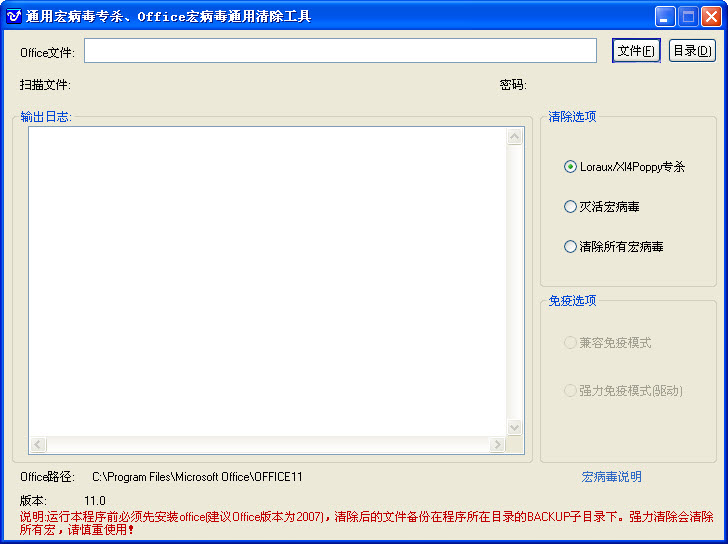The height and width of the screenshot is (544, 728).
Task: Click inside the 输出日志 text area
Action: pyautogui.click(x=267, y=280)
